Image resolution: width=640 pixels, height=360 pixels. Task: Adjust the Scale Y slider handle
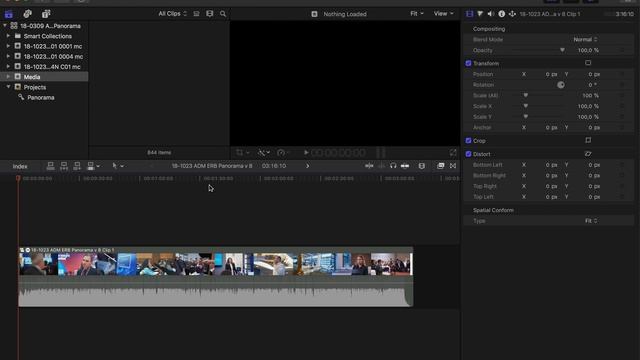526,116
